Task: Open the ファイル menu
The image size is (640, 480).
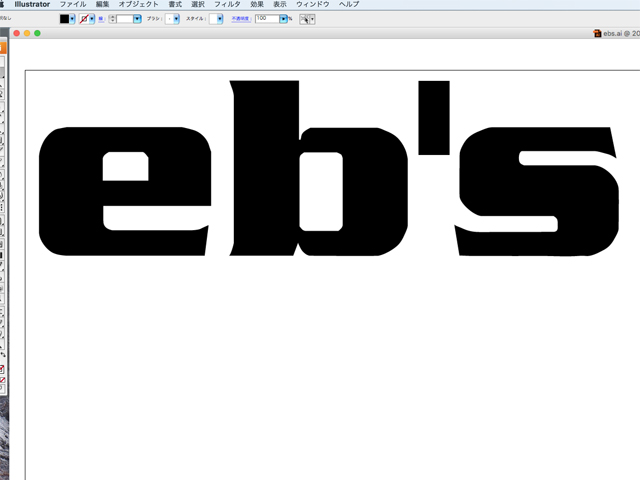Action: (x=73, y=5)
